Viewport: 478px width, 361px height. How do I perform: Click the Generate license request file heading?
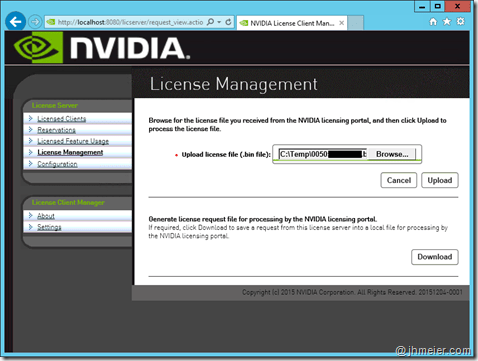263,219
